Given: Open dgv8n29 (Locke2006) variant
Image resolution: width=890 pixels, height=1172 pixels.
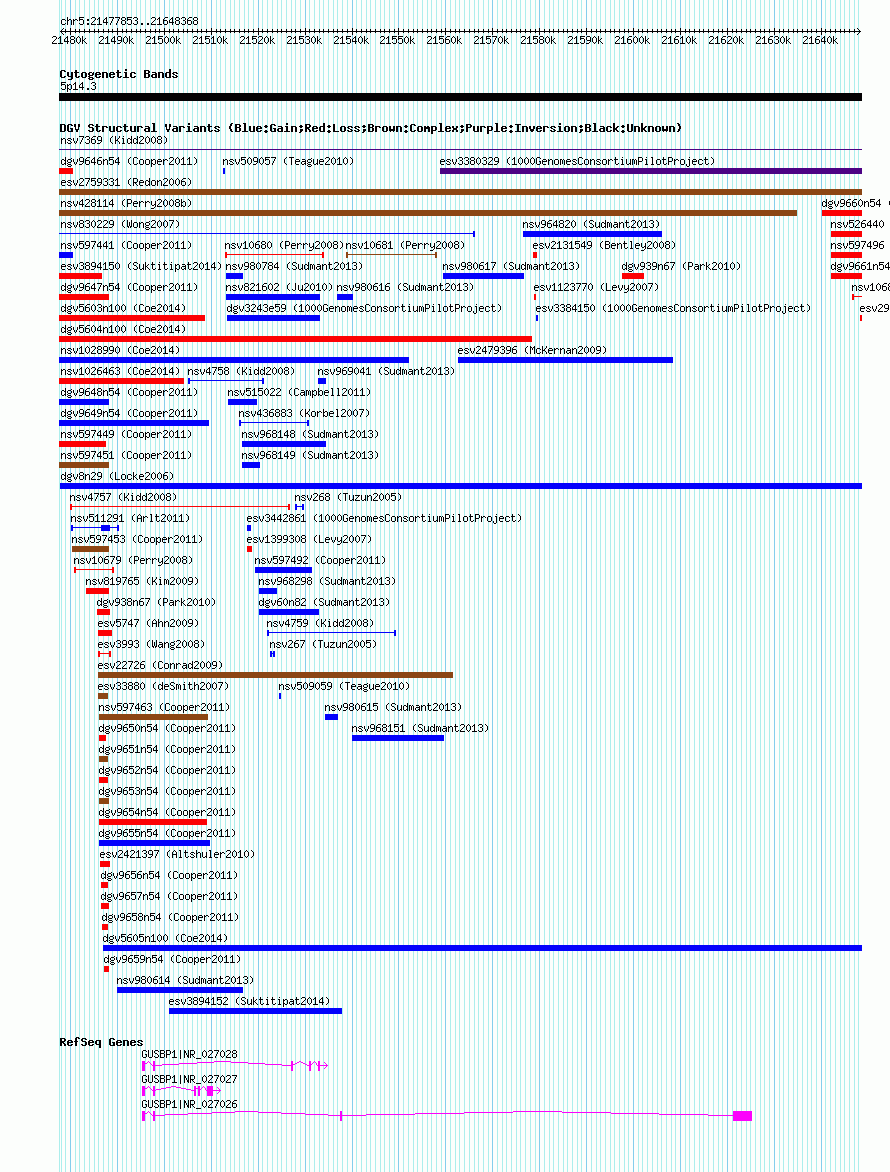Looking at the screenshot, I should pos(117,476).
